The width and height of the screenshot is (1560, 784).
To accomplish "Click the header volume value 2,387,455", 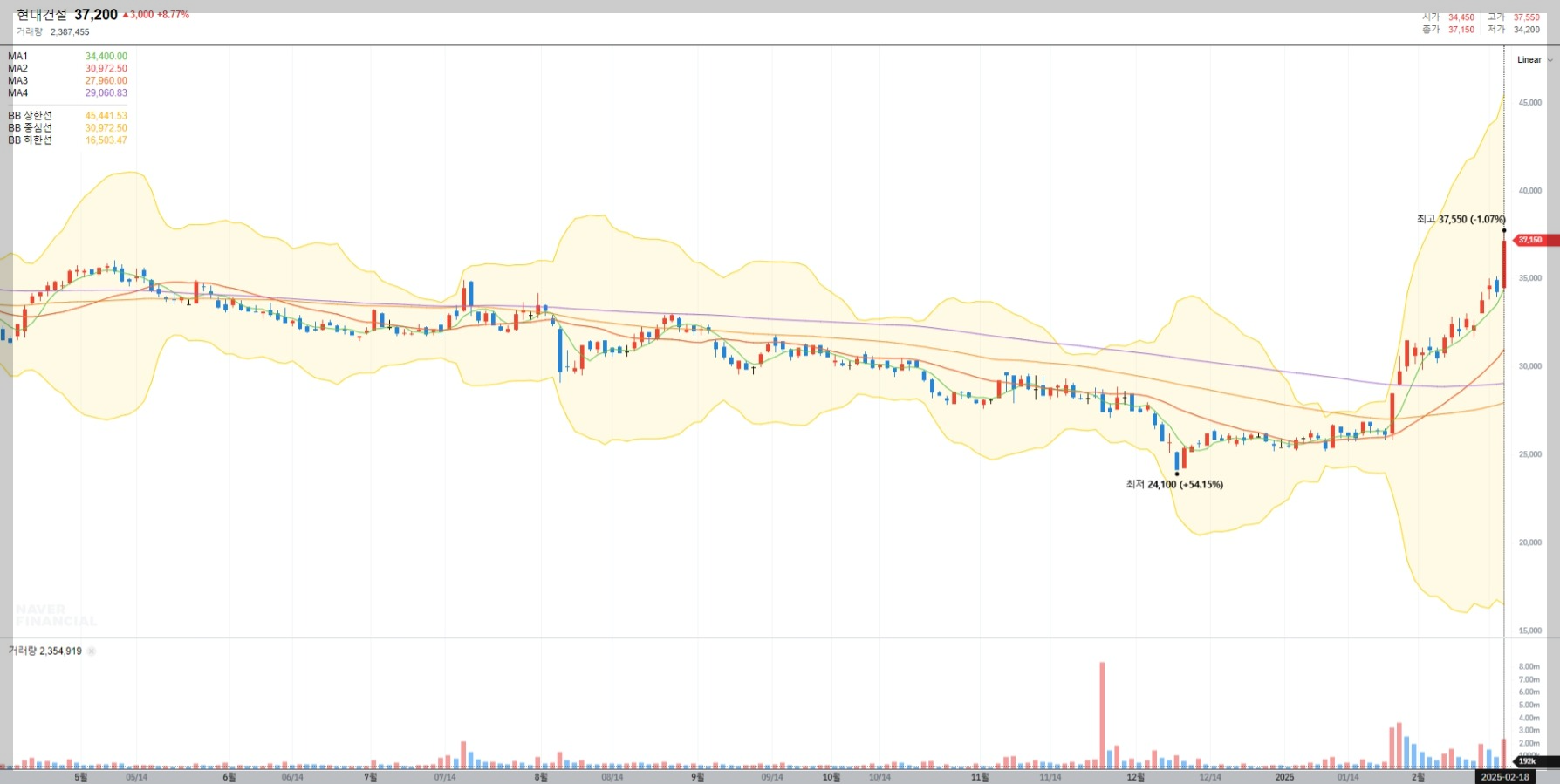I will point(70,32).
